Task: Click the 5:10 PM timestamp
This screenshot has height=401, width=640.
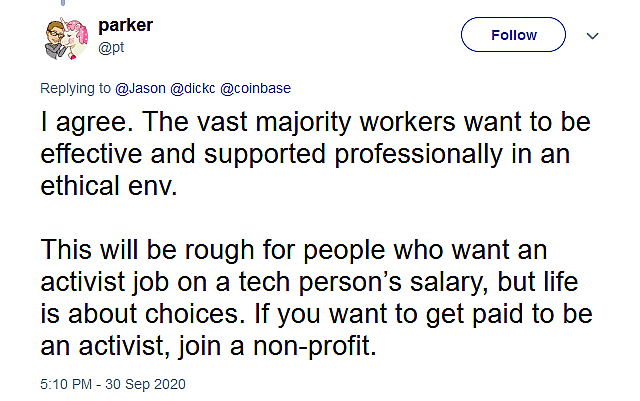Action: (x=67, y=385)
